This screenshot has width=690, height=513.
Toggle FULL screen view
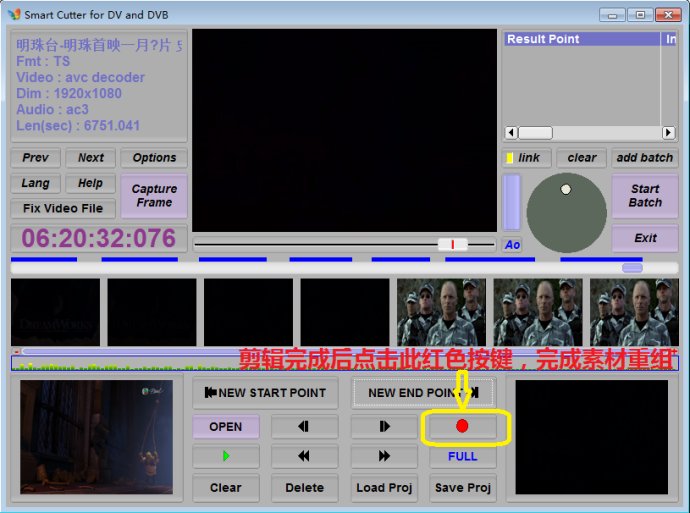click(x=462, y=456)
